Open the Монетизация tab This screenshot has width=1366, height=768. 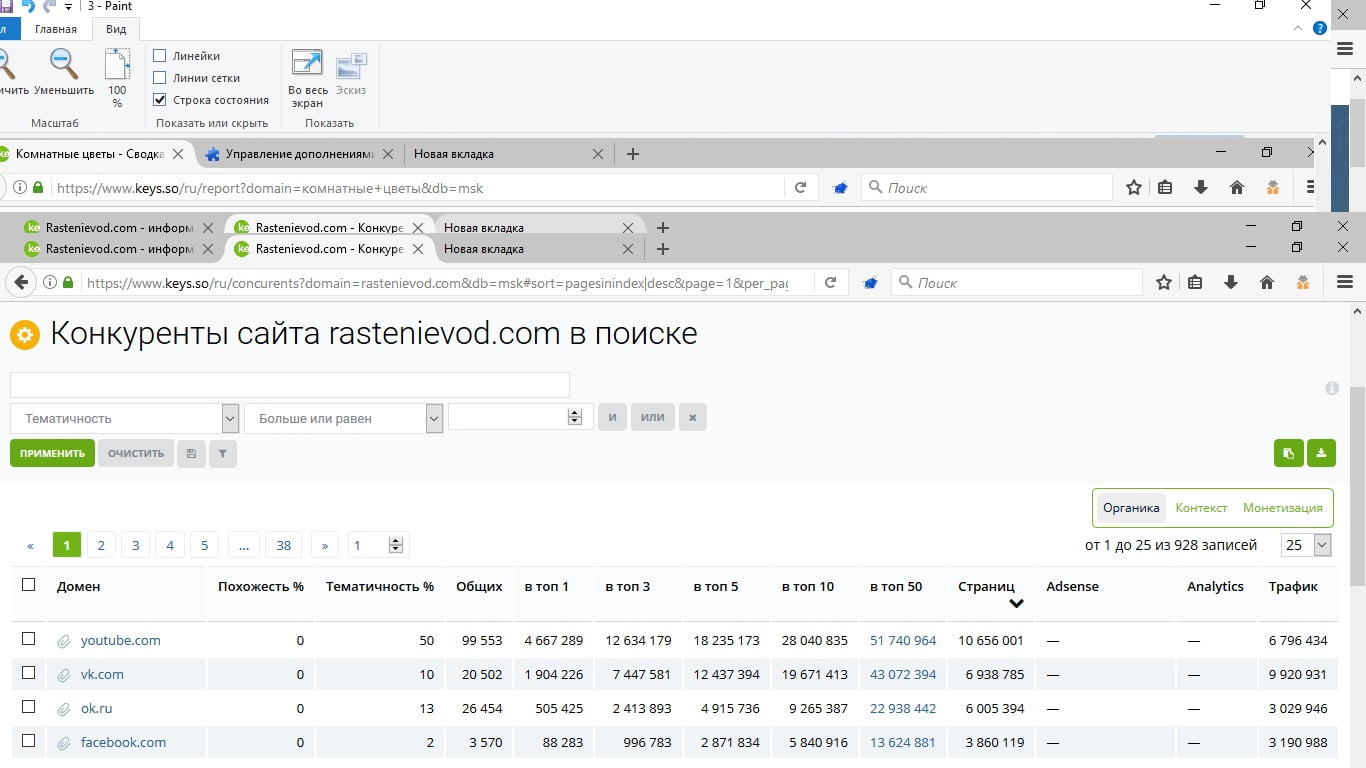coord(1283,508)
